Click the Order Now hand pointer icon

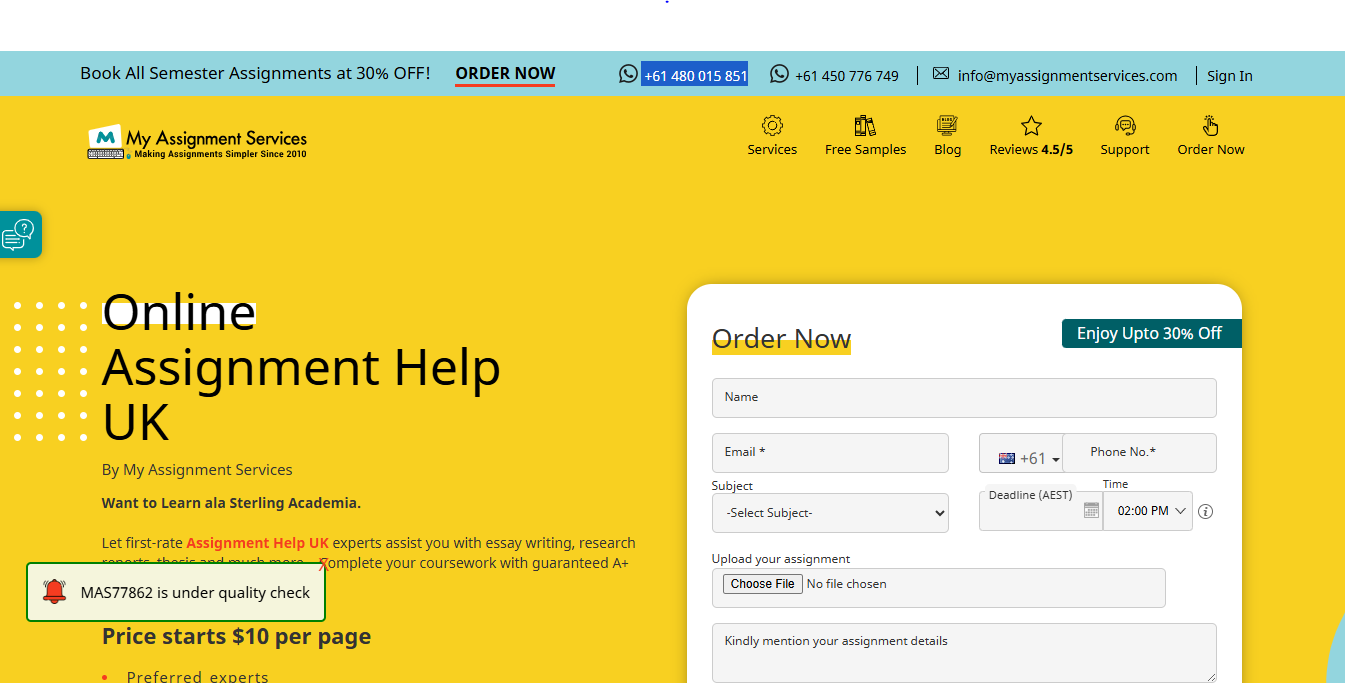point(1211,125)
